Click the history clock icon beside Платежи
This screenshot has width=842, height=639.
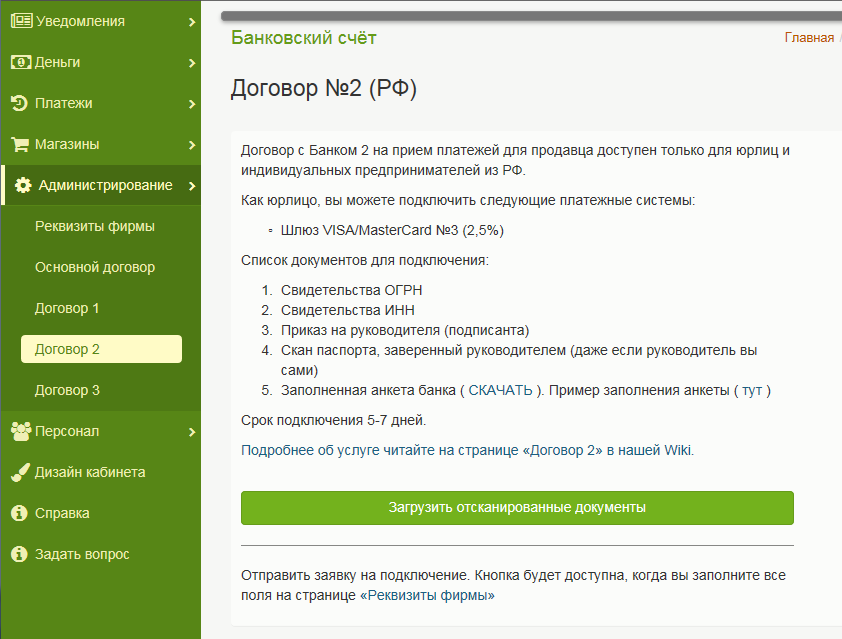[x=19, y=103]
